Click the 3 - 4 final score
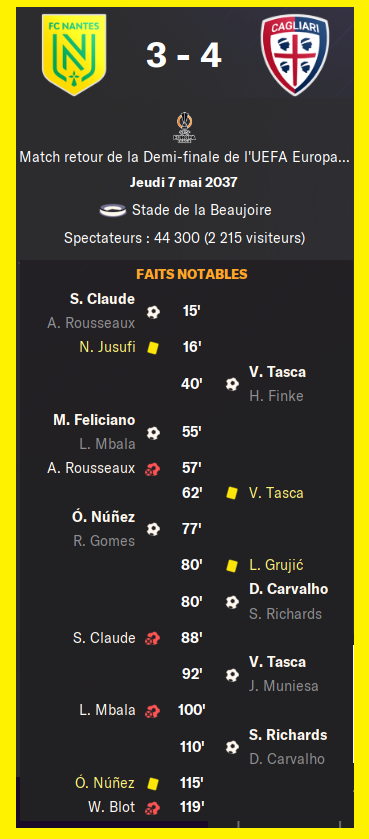Image resolution: width=369 pixels, height=839 pixels. click(x=184, y=55)
